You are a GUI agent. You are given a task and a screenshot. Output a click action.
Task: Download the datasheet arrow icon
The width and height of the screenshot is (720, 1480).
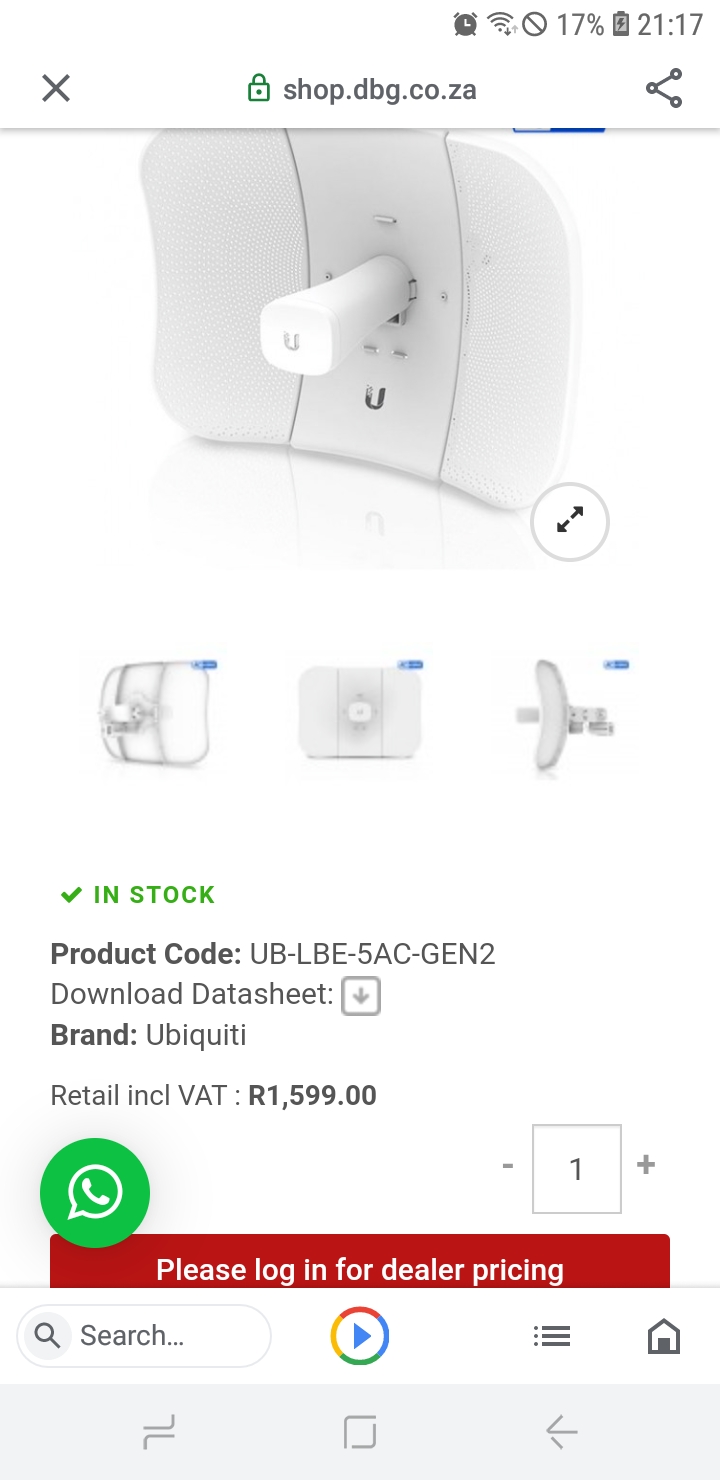tap(361, 996)
